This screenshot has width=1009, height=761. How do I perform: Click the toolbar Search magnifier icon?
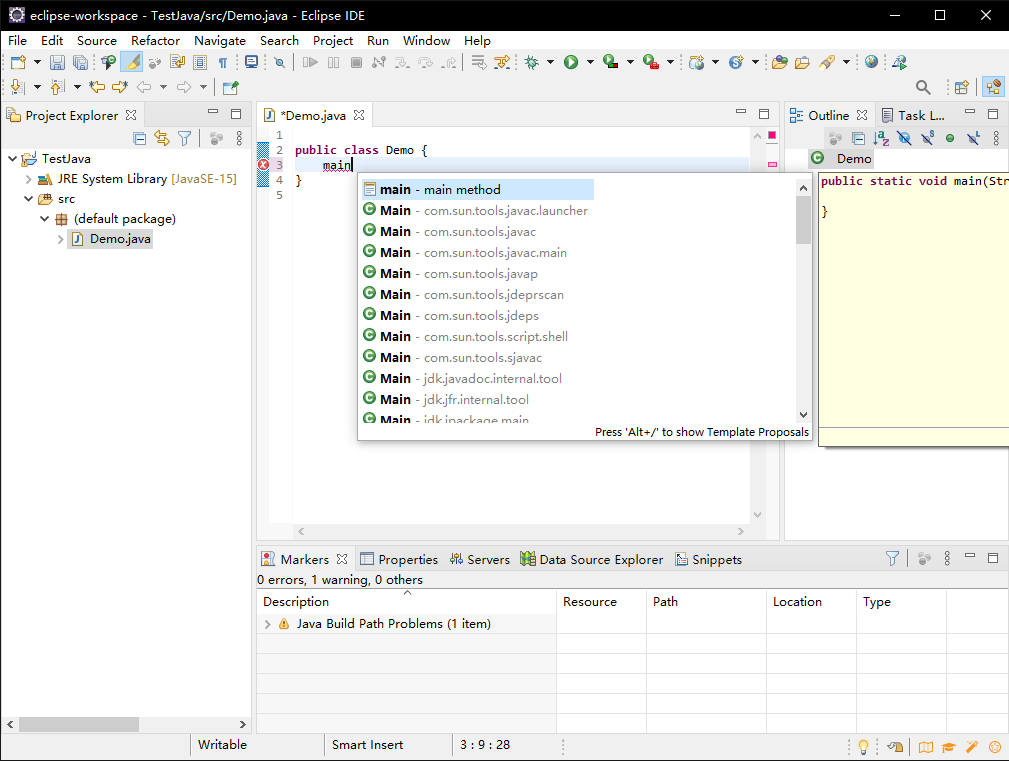(923, 87)
